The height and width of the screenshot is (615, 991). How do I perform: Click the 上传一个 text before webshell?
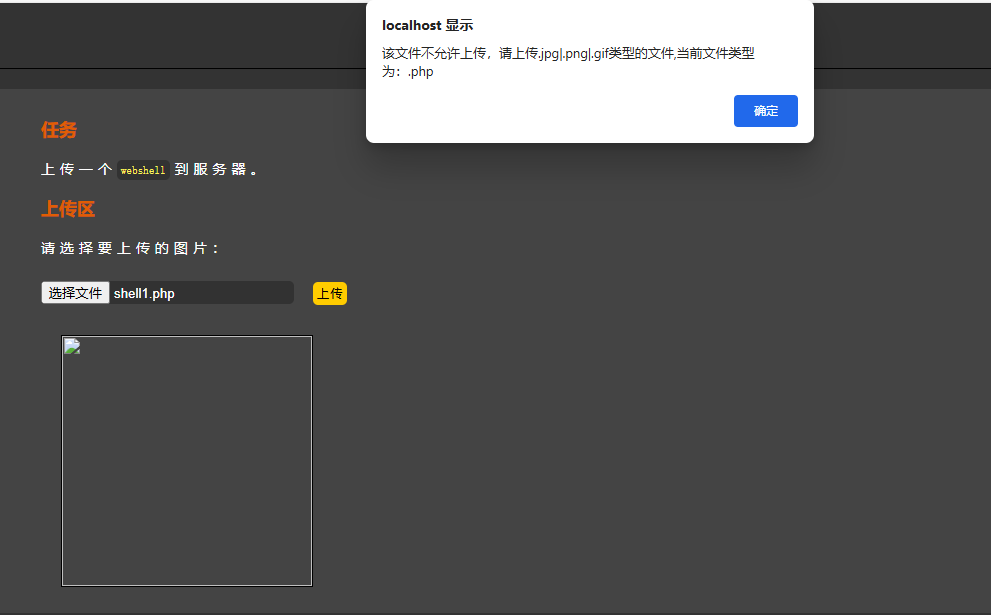click(76, 169)
